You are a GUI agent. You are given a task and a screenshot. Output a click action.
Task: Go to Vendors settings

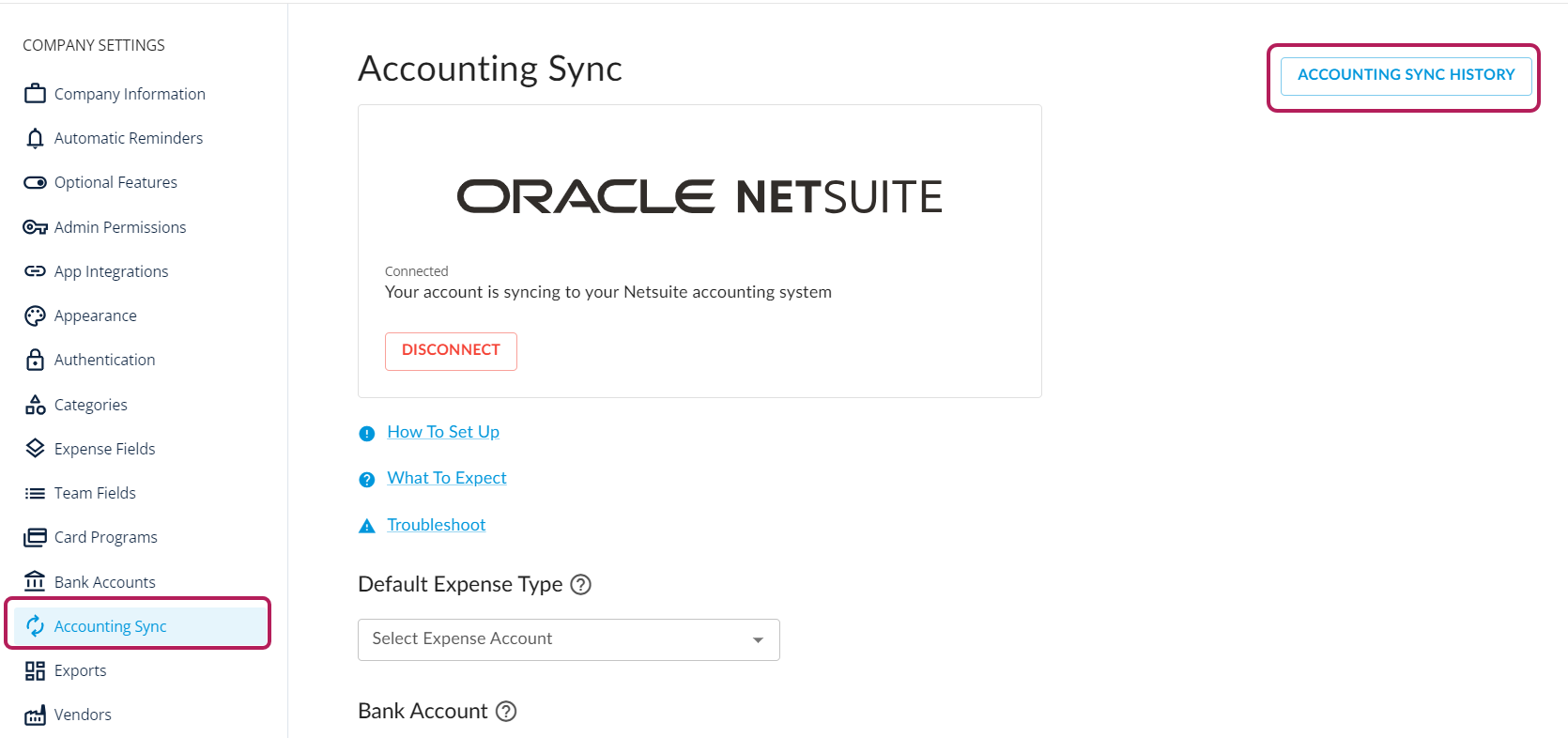(x=83, y=715)
